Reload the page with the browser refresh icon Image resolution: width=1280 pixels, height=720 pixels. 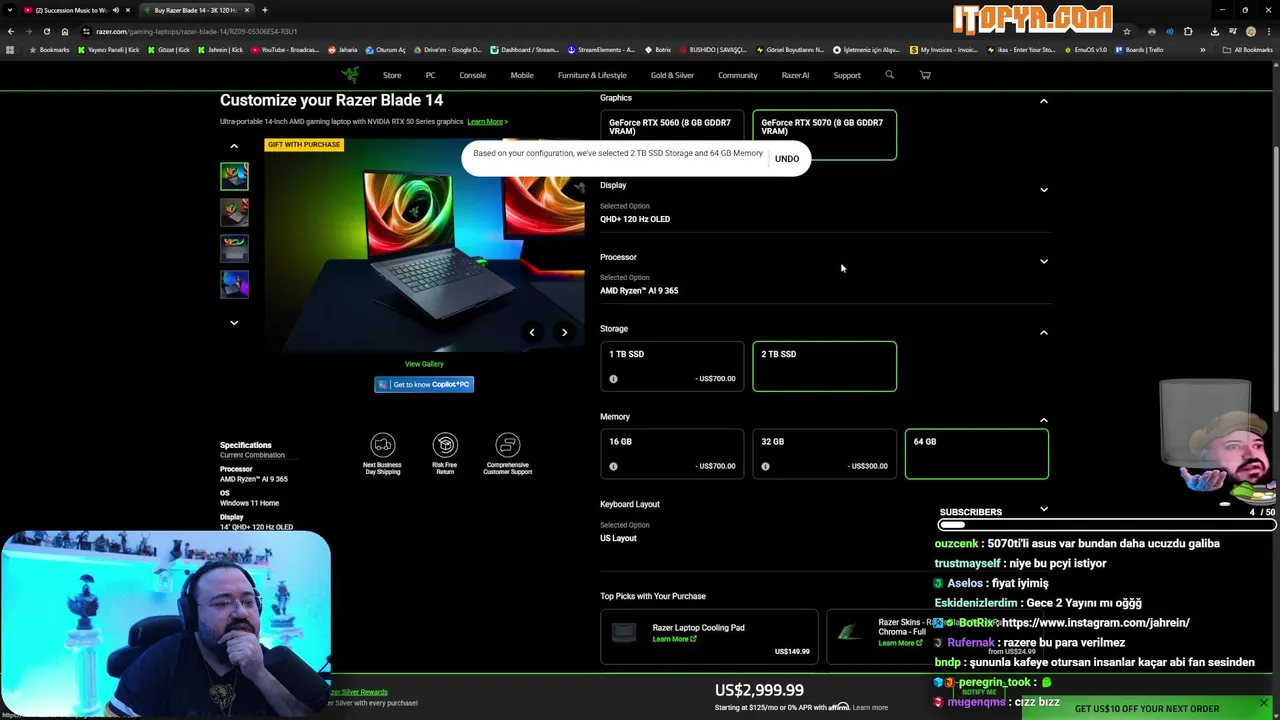coord(46,31)
